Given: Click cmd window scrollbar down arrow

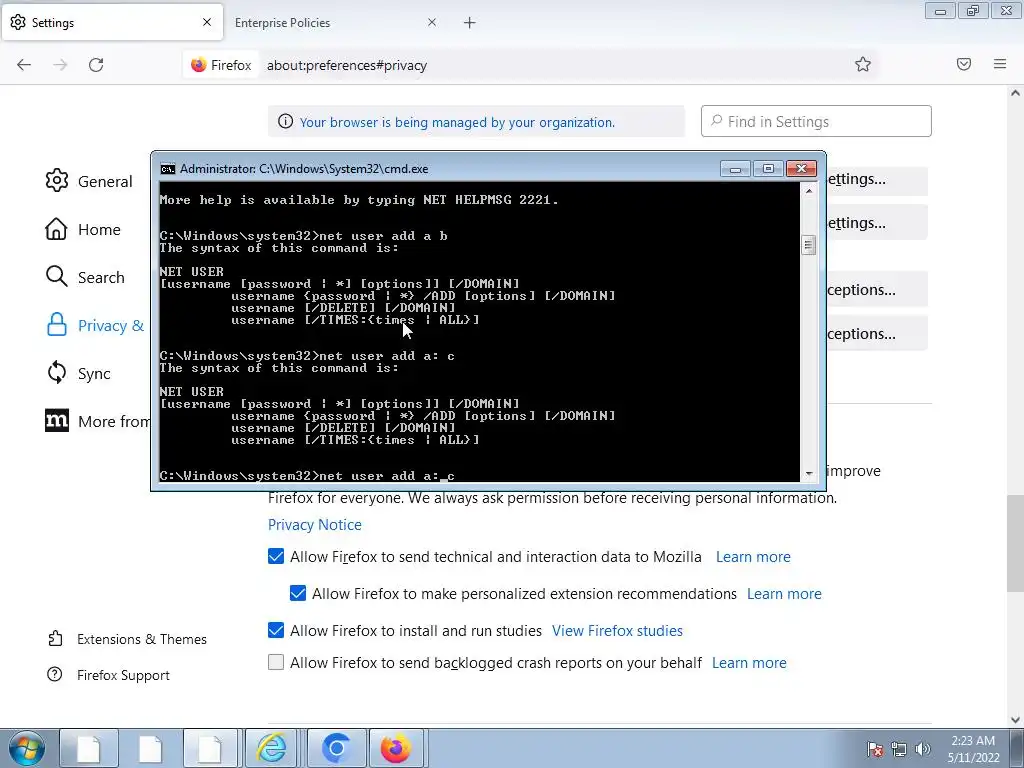Looking at the screenshot, I should pyautogui.click(x=808, y=474).
